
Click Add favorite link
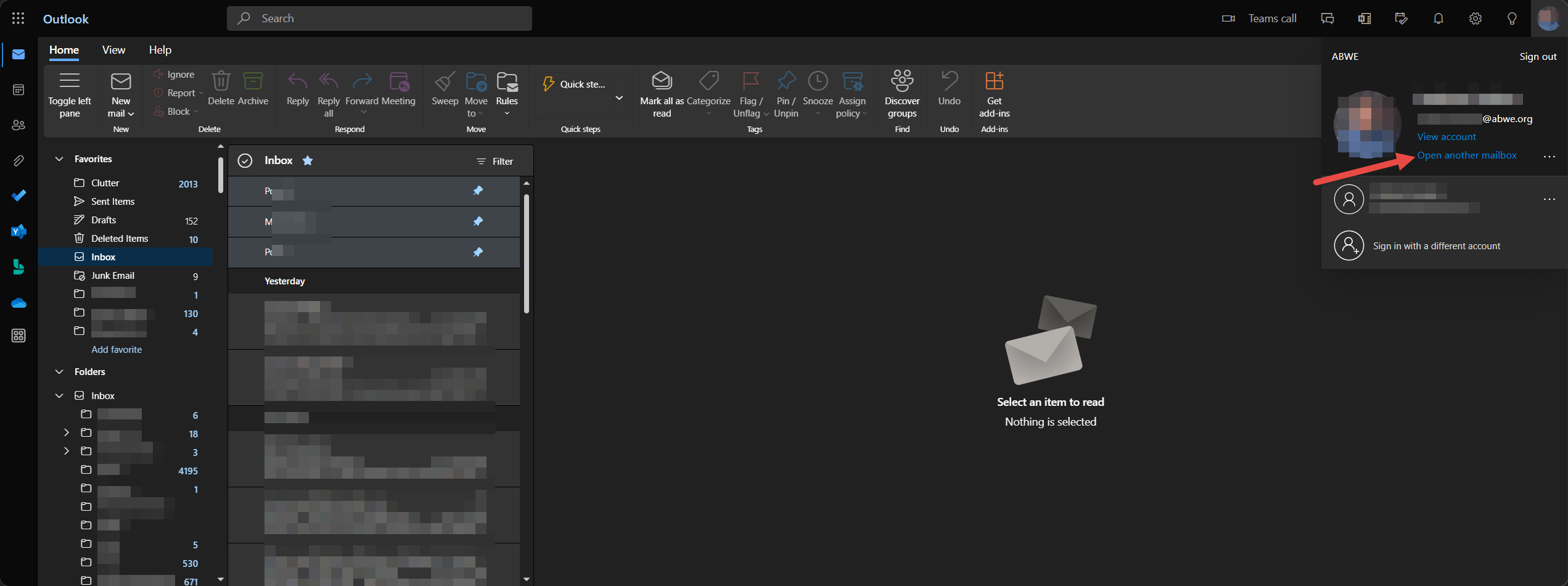pos(117,350)
